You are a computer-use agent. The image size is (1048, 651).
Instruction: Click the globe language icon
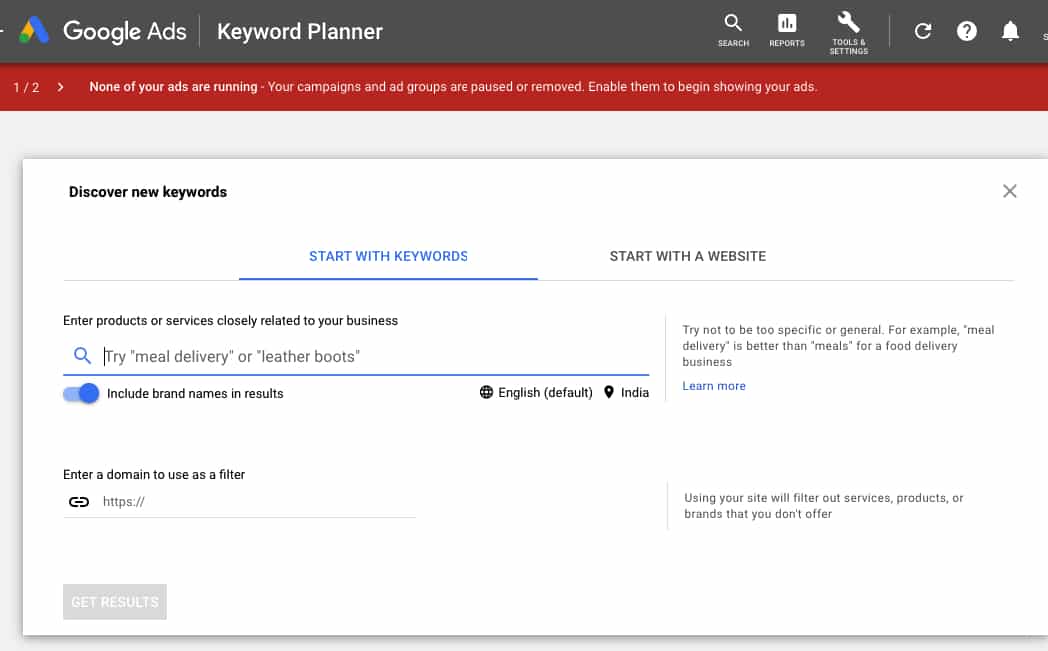(x=486, y=392)
